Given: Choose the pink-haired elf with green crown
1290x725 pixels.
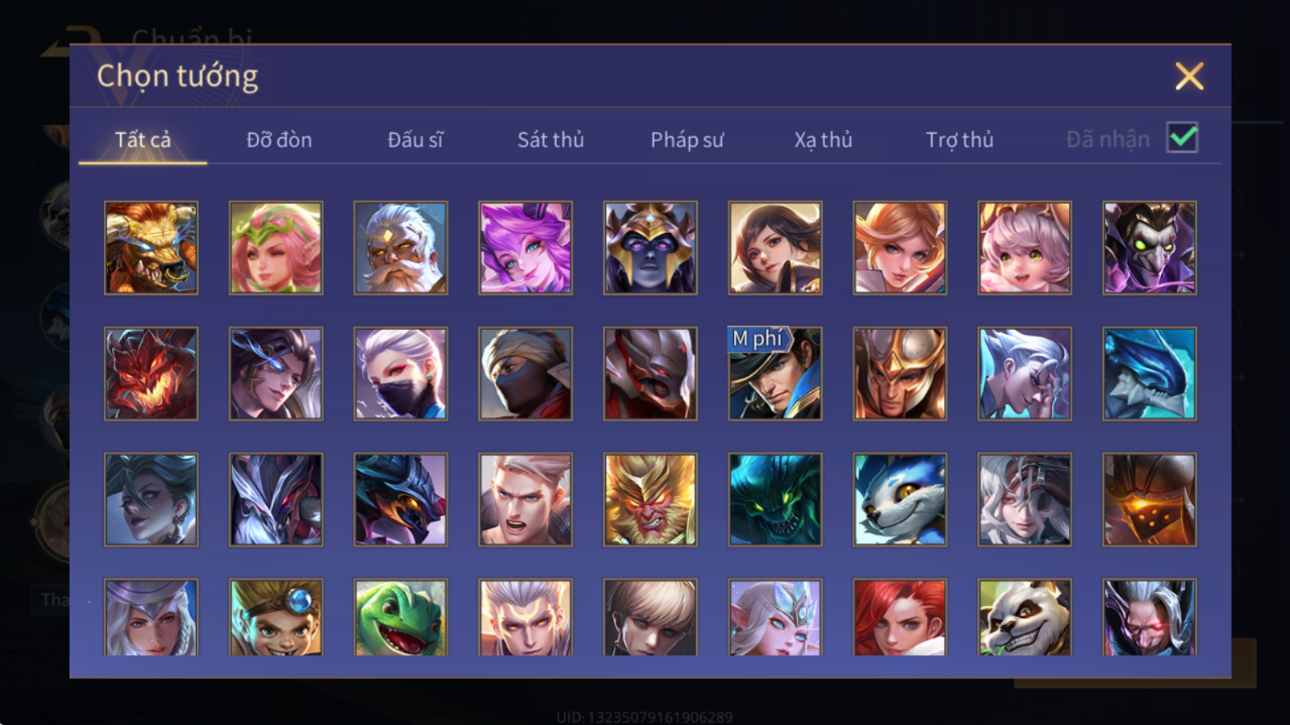Looking at the screenshot, I should click(x=276, y=248).
